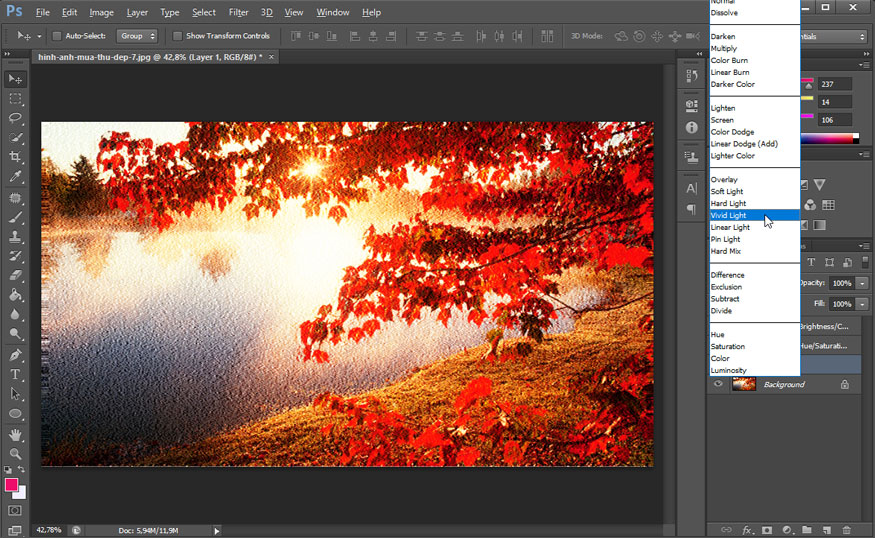
Task: Open the File menu
Action: (x=42, y=12)
